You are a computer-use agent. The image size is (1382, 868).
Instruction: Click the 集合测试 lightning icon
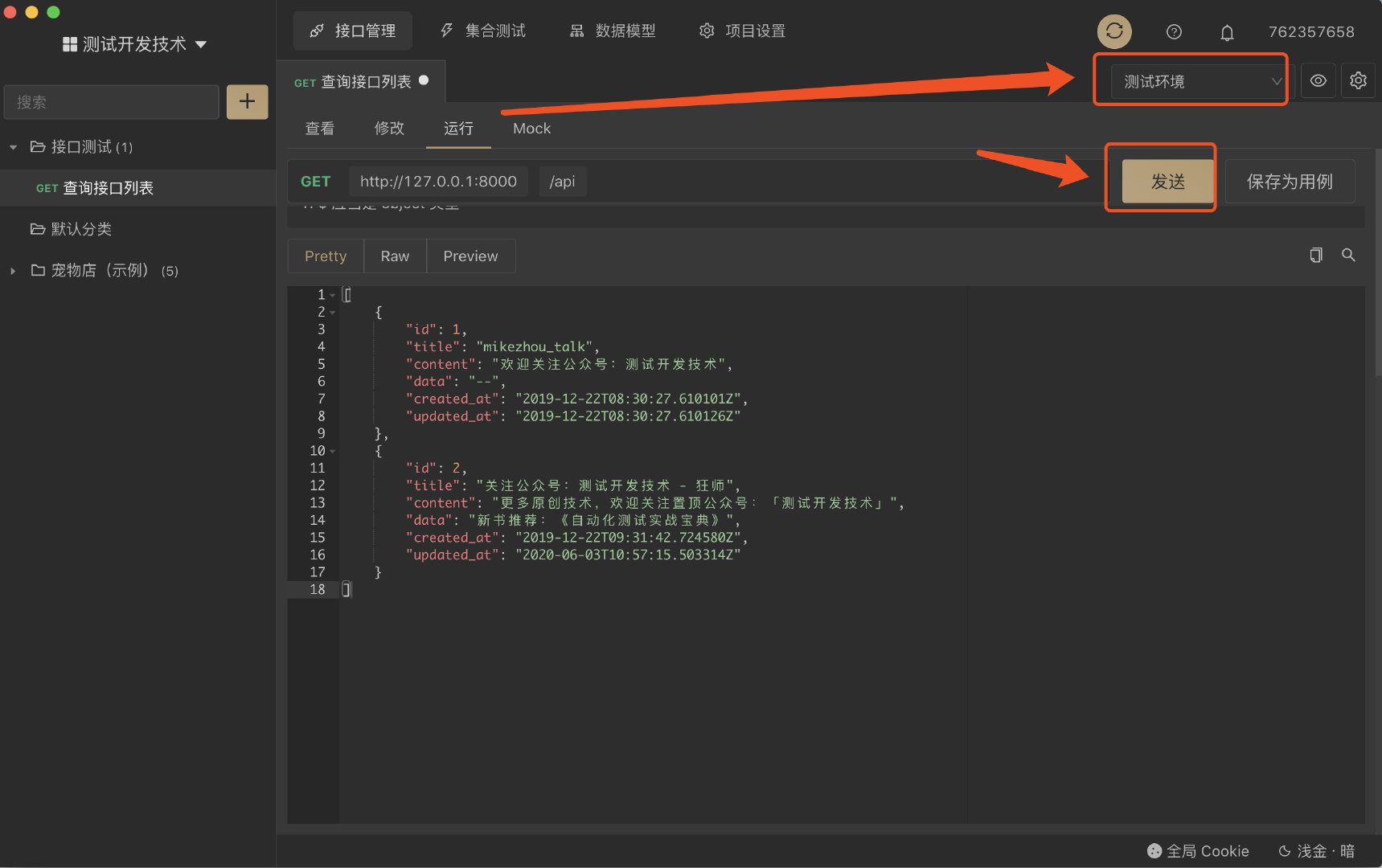point(447,31)
